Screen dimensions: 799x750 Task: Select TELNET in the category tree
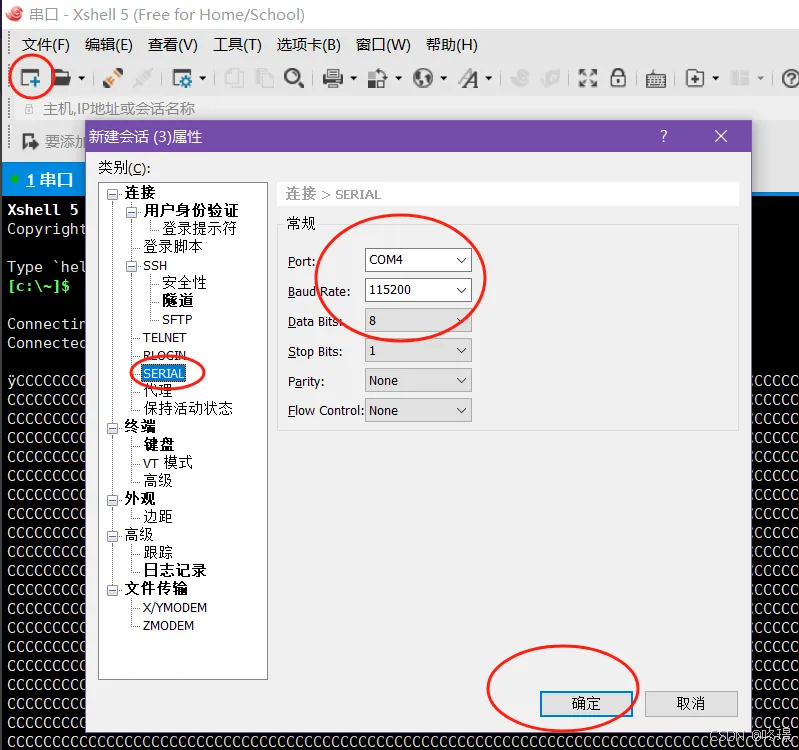pyautogui.click(x=164, y=338)
